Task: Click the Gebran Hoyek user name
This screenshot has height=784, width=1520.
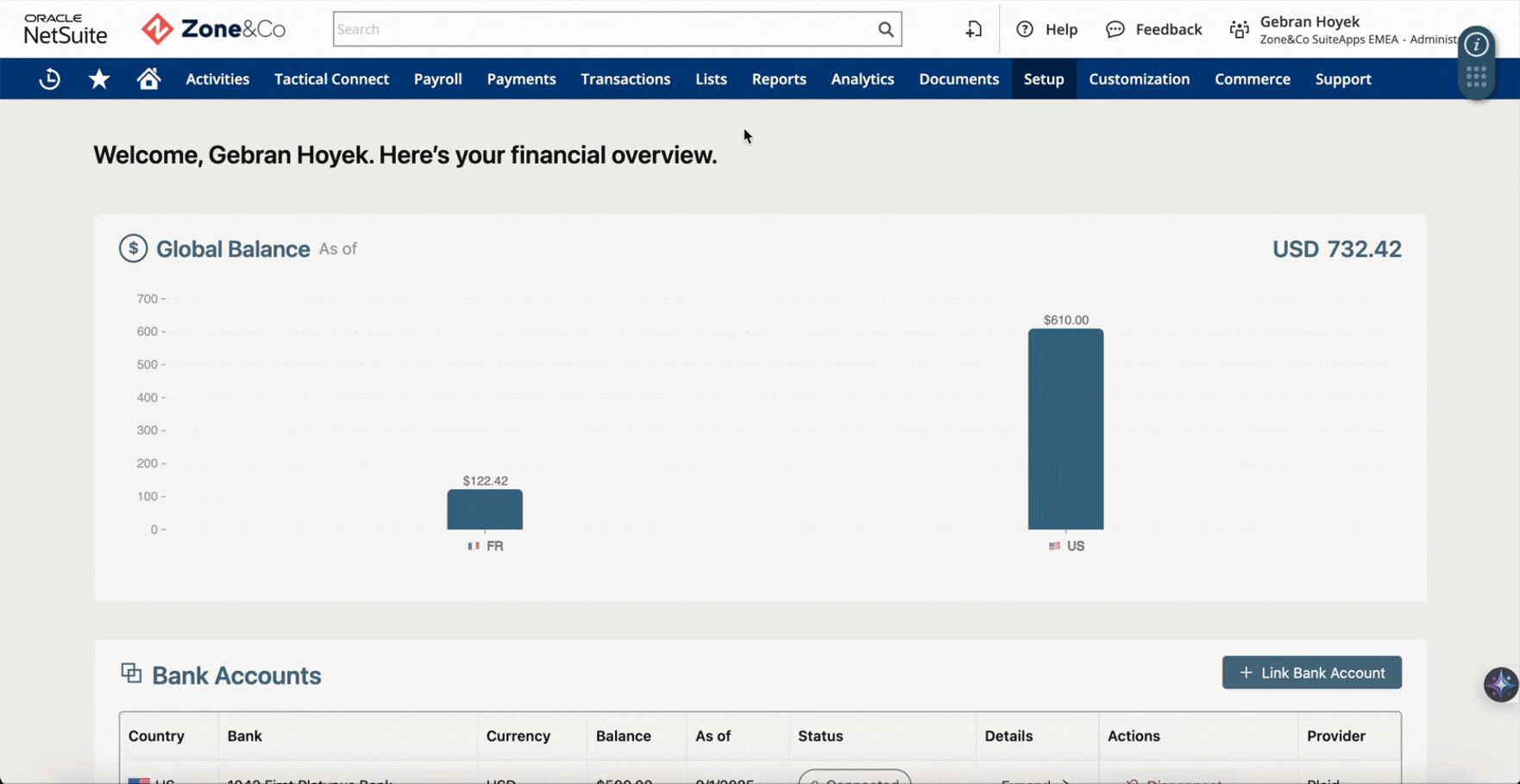Action: tap(1310, 22)
